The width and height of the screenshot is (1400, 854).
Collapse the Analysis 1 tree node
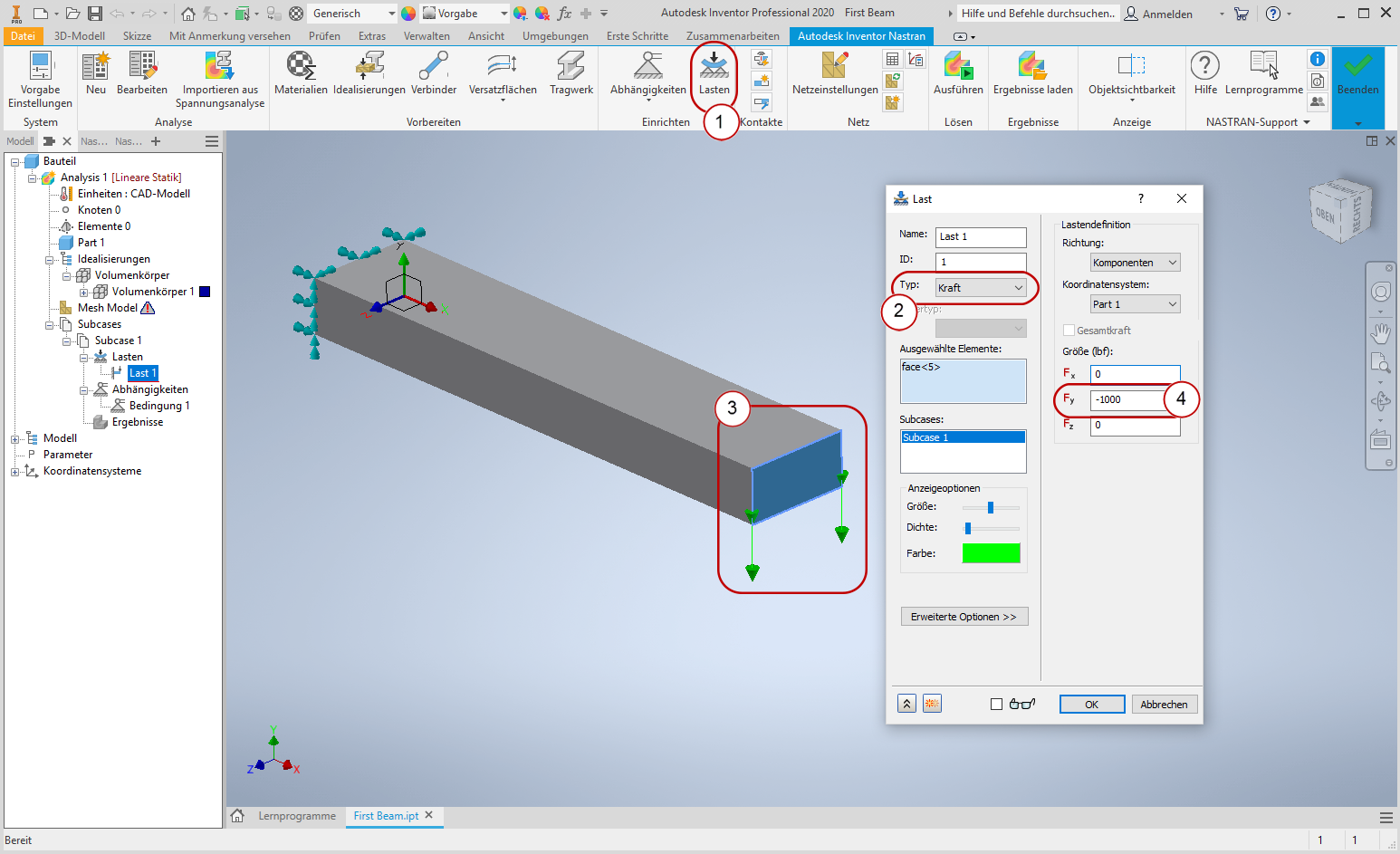tap(33, 178)
